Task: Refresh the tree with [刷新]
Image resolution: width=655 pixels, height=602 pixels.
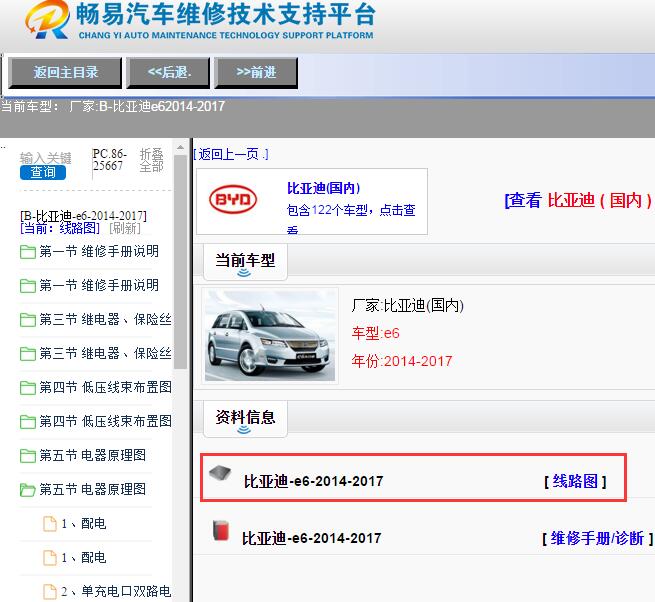Action: click(x=124, y=228)
